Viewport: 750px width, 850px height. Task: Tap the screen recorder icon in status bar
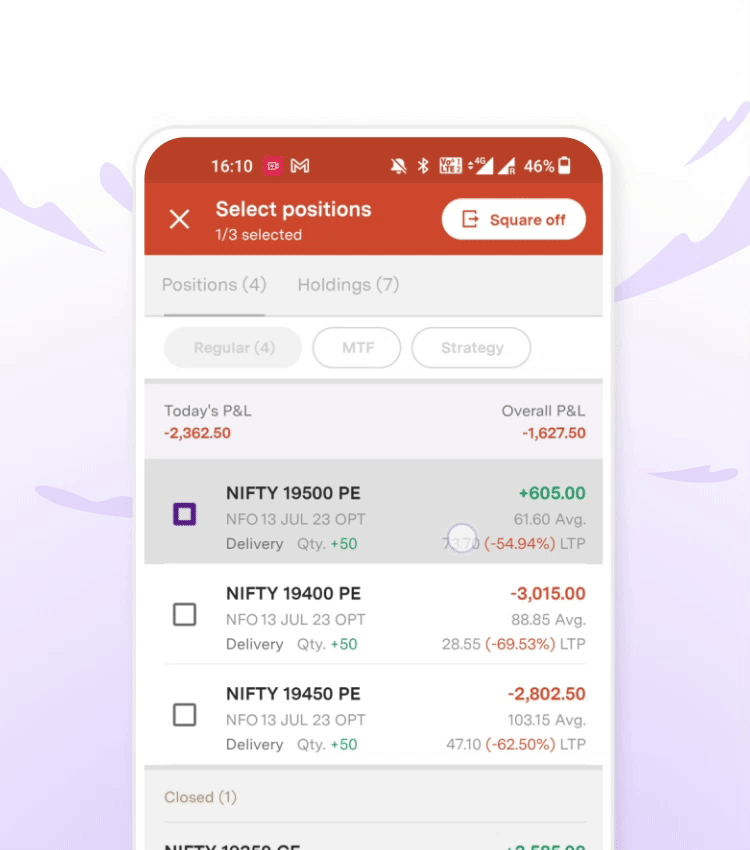tap(273, 166)
